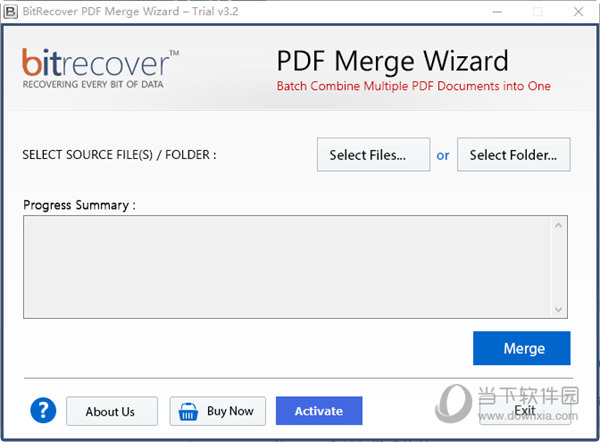Image resolution: width=600 pixels, height=442 pixels.
Task: Click the BitRecover app icon in title bar
Action: point(10,11)
